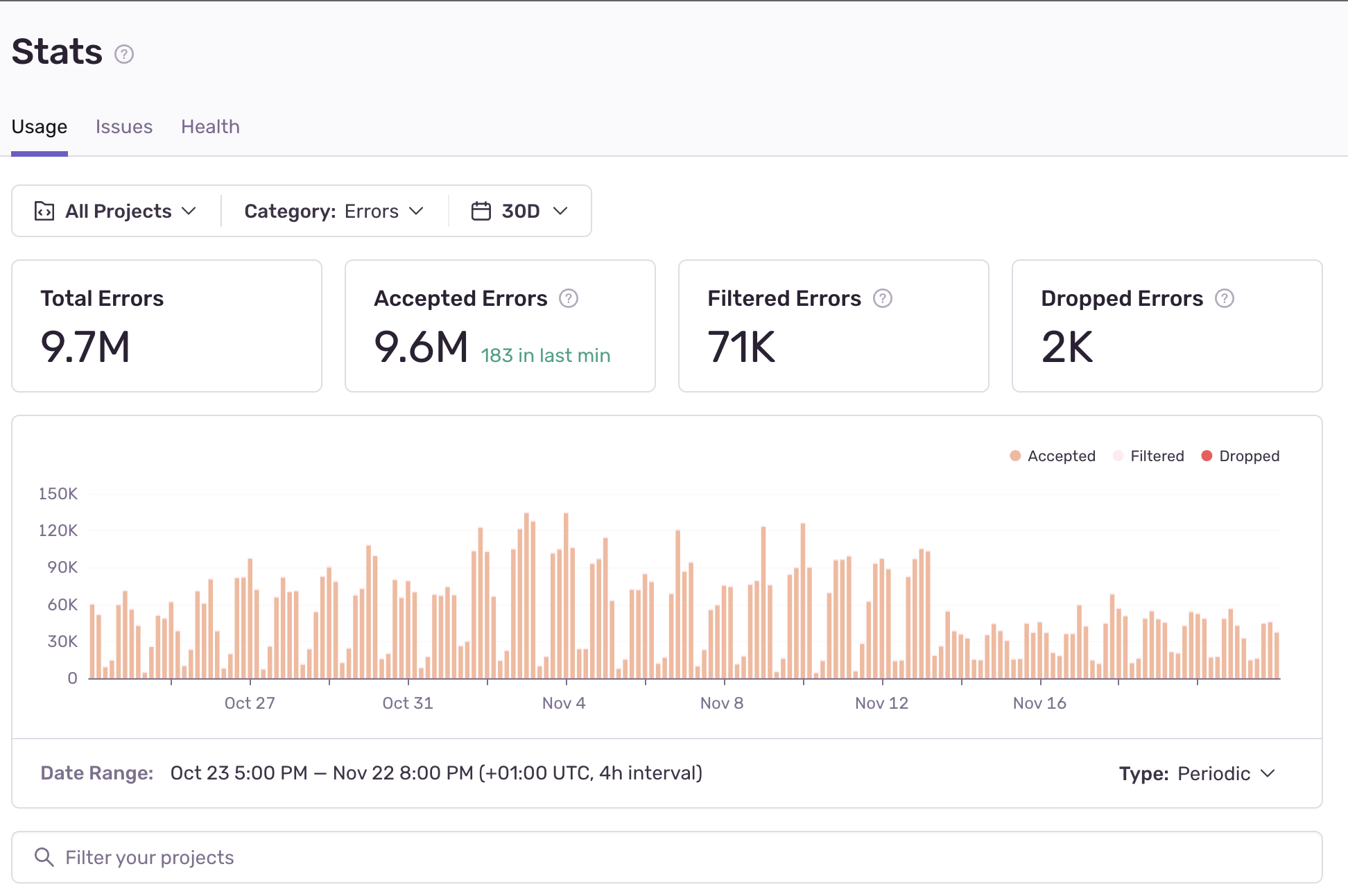The width and height of the screenshot is (1348, 896).
Task: Click the 183 in last min link
Action: [x=546, y=355]
